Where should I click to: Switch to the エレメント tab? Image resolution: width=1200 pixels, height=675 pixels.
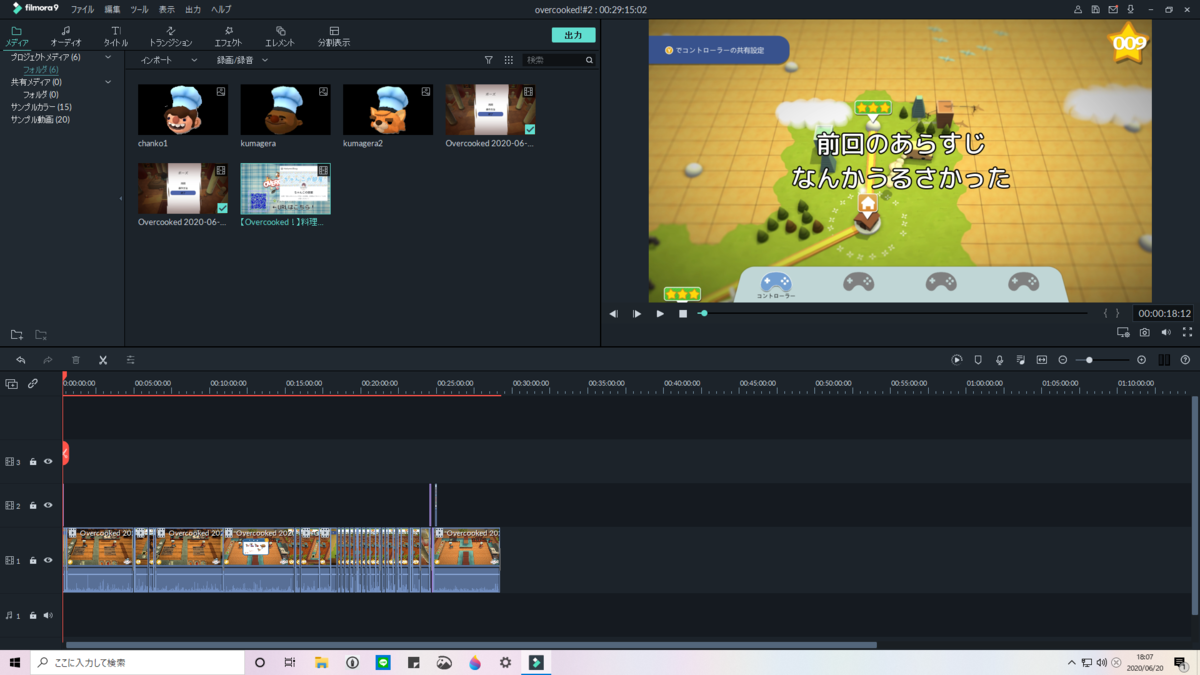[x=280, y=37]
